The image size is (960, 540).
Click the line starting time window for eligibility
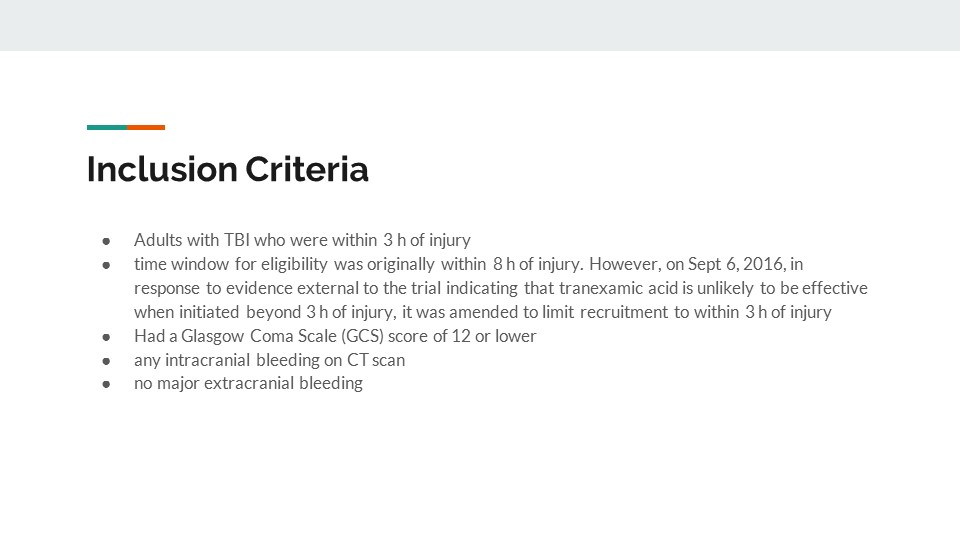point(468,264)
